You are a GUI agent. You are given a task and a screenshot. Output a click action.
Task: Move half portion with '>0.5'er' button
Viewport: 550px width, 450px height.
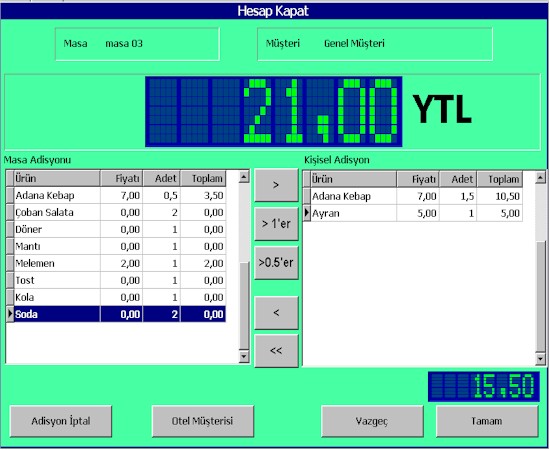276,262
